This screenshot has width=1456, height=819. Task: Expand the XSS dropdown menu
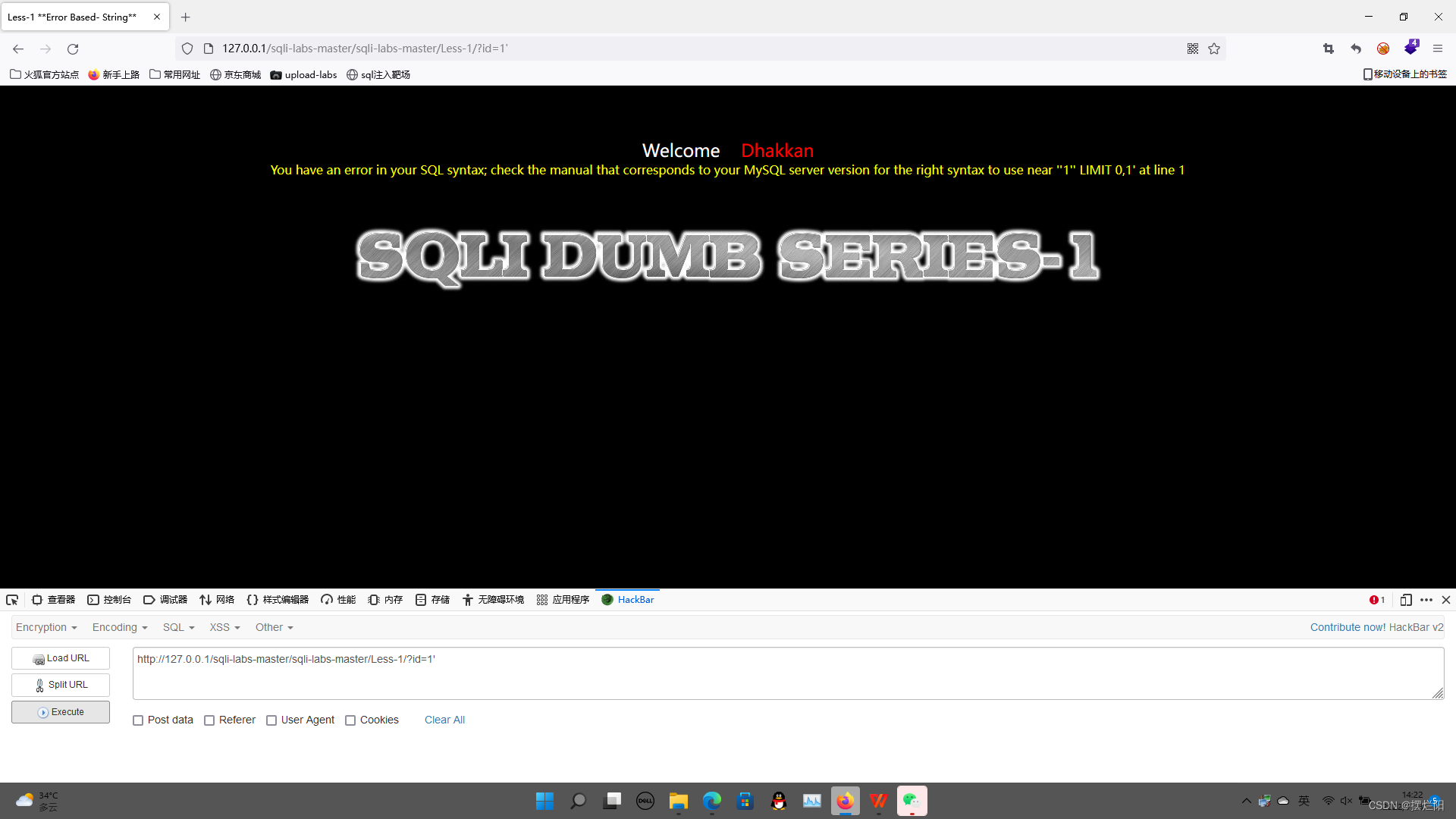coord(225,627)
